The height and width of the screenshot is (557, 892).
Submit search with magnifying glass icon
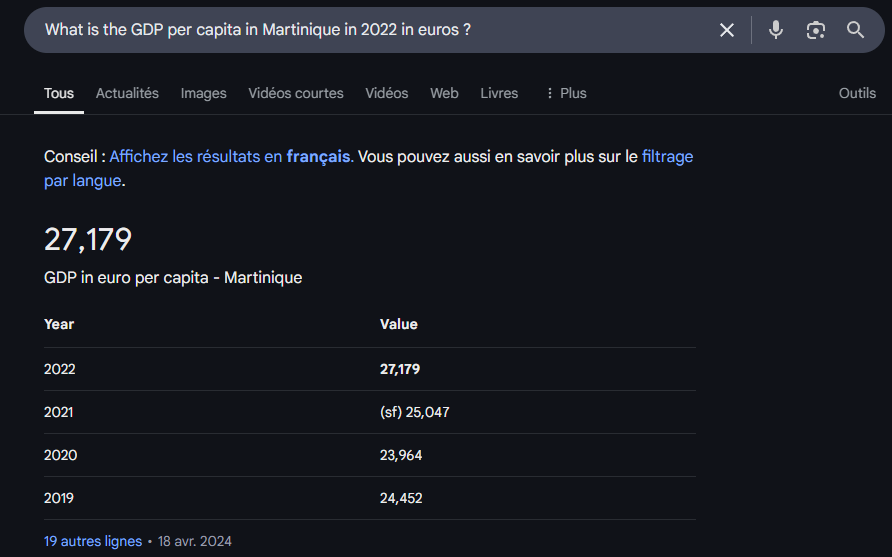click(855, 30)
